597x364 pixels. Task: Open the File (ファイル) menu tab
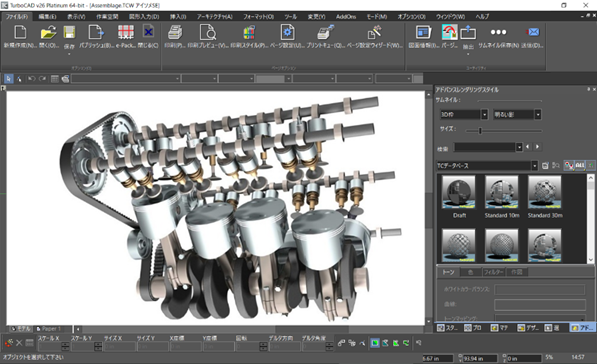pyautogui.click(x=16, y=17)
